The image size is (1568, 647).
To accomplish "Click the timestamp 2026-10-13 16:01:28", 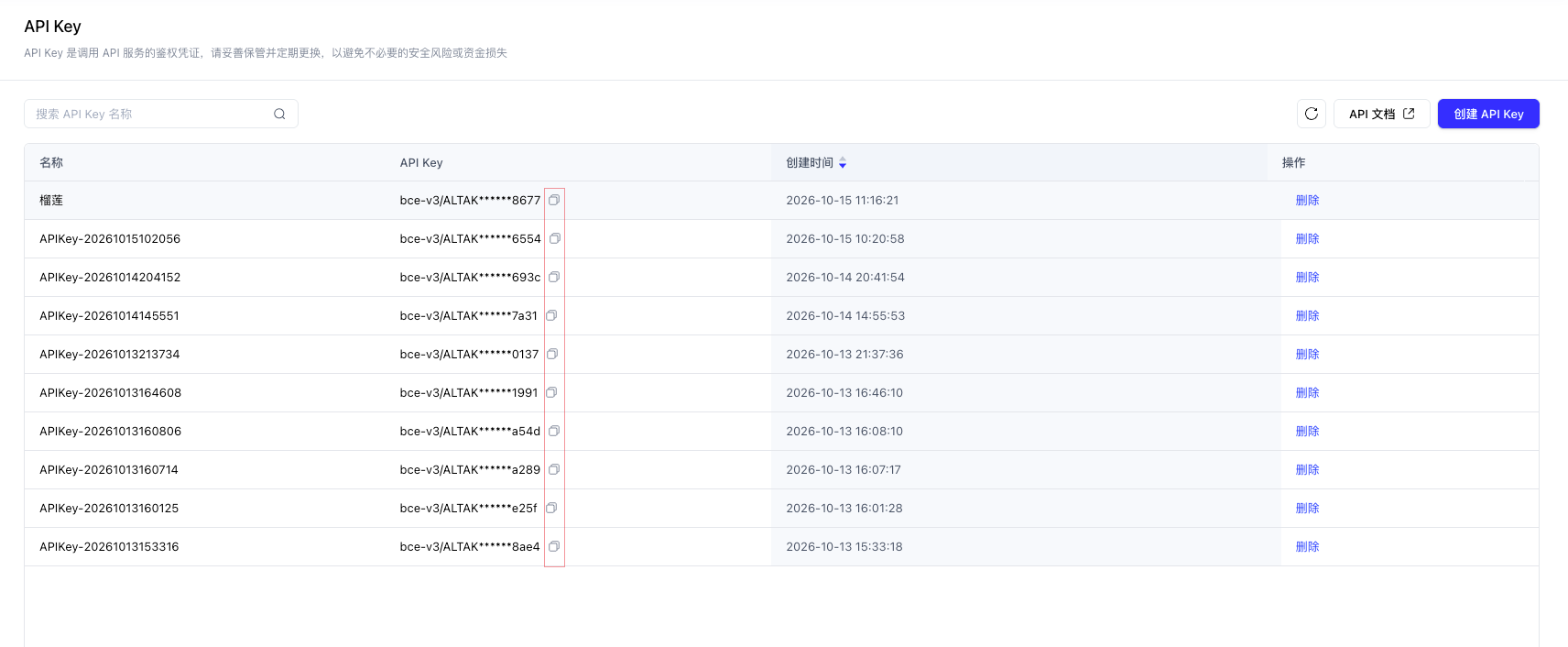I will (x=844, y=509).
